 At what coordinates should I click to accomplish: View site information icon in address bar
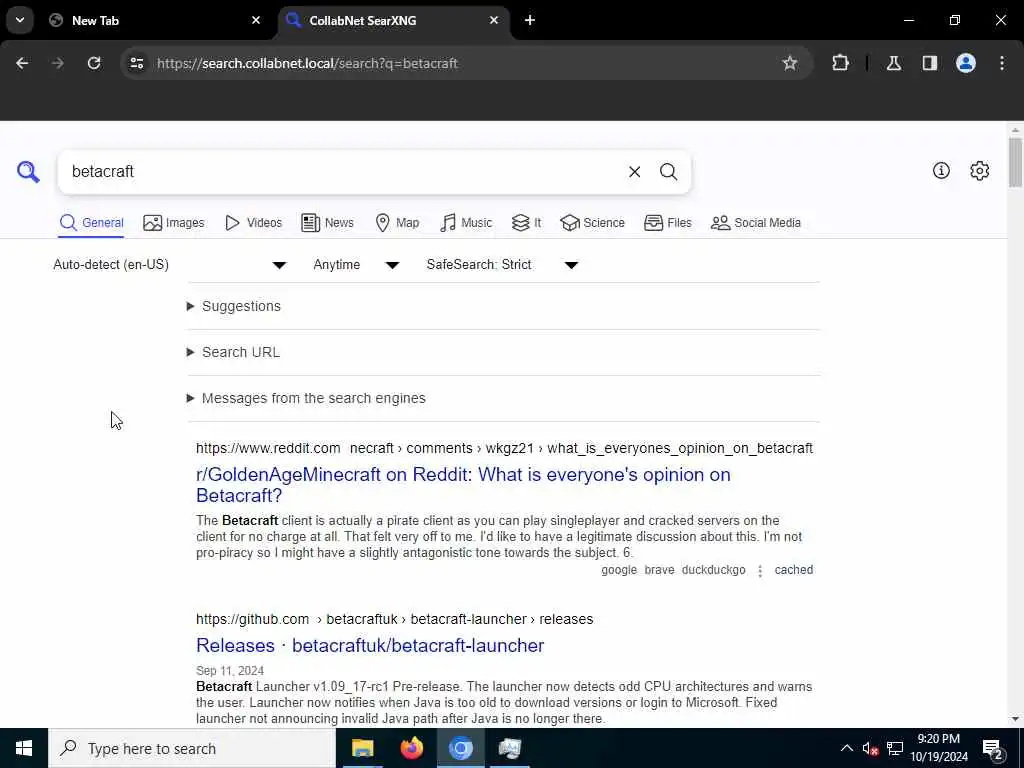click(x=136, y=63)
